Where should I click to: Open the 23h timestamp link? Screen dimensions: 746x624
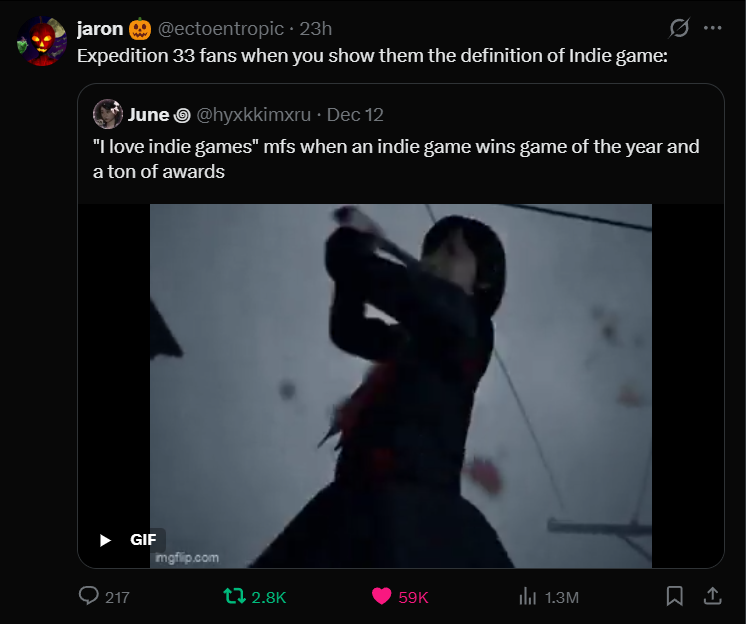[315, 29]
